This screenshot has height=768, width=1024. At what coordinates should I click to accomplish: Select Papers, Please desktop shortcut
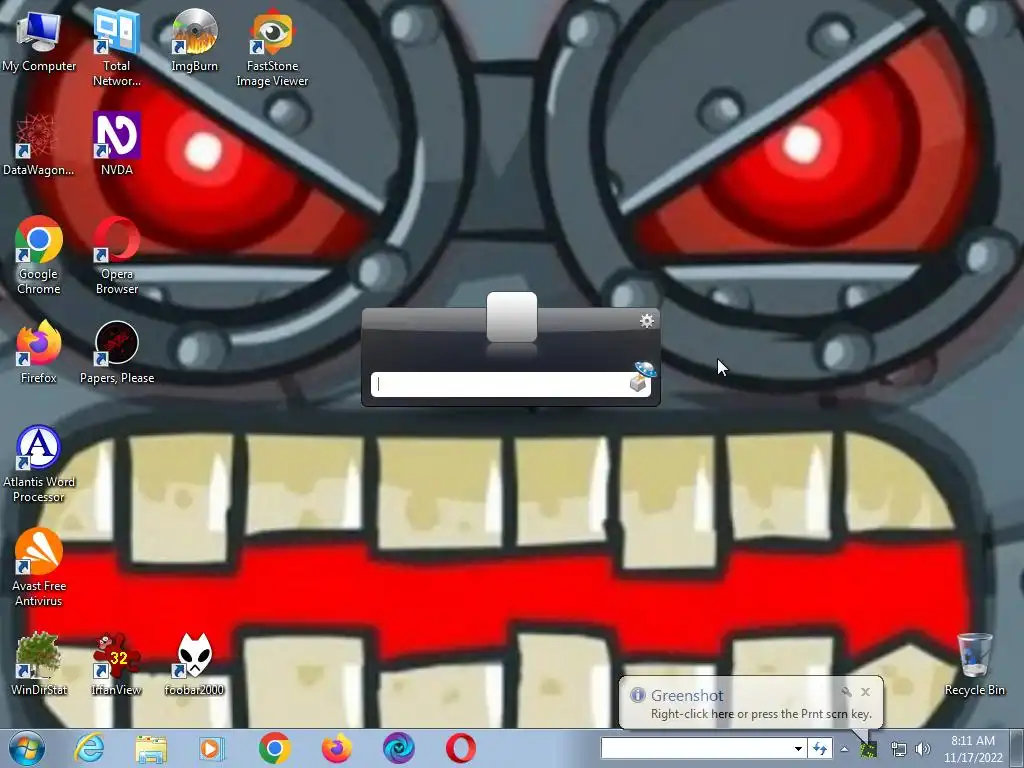point(116,353)
